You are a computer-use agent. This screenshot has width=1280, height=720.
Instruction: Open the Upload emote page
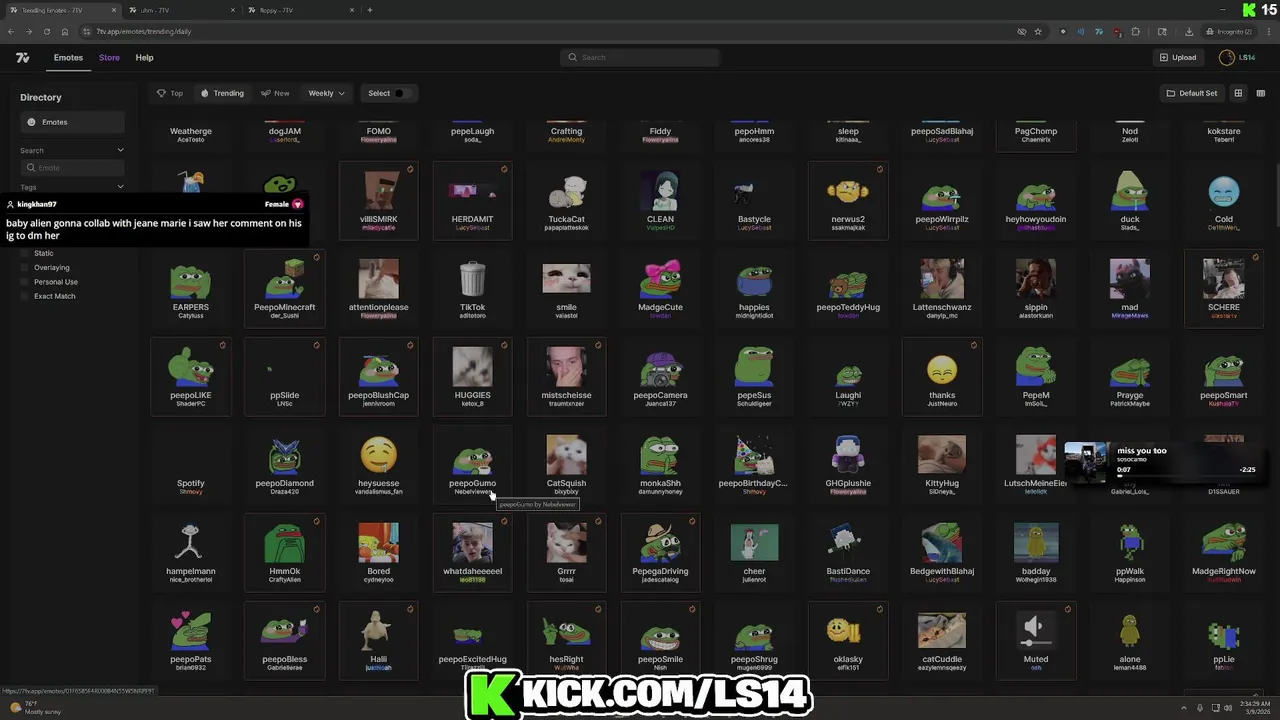1178,58
